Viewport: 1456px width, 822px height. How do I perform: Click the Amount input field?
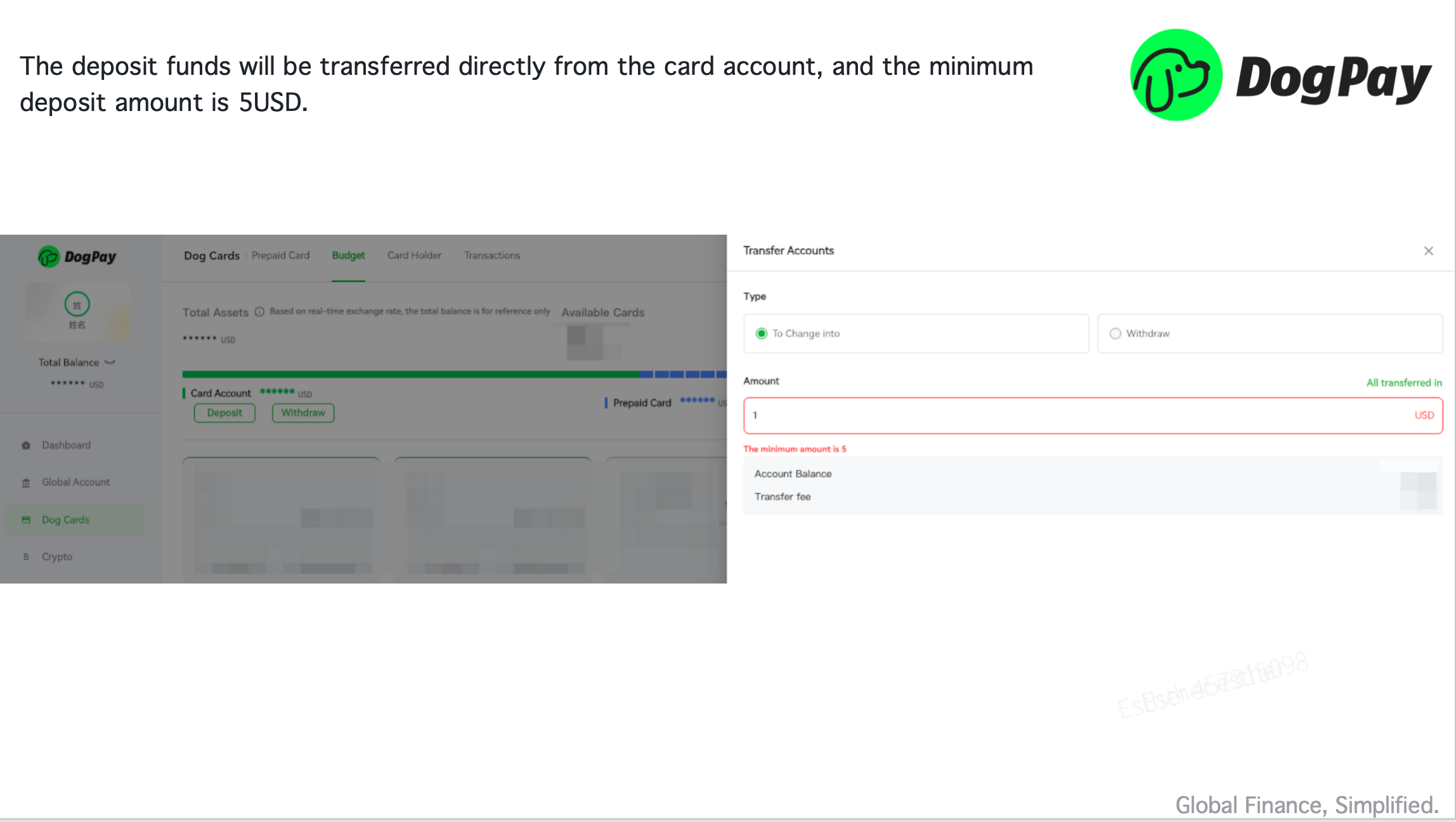(1093, 415)
